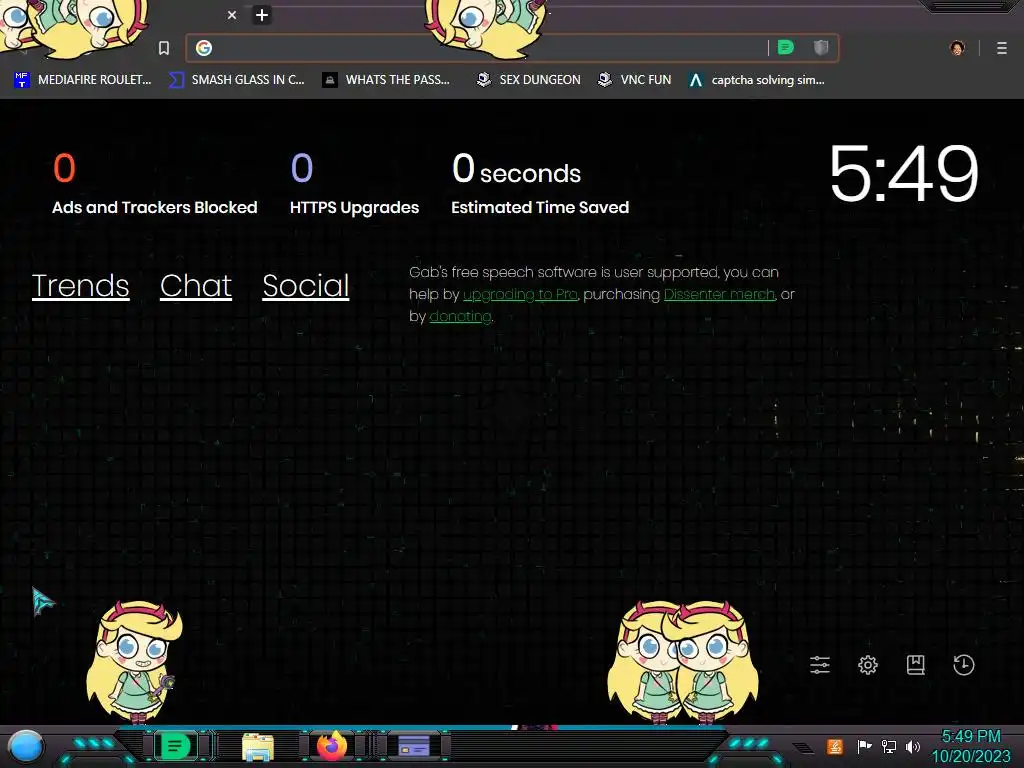Open SMASH GLASS IN C... bookmark
This screenshot has height=768, width=1024.
pos(237,80)
